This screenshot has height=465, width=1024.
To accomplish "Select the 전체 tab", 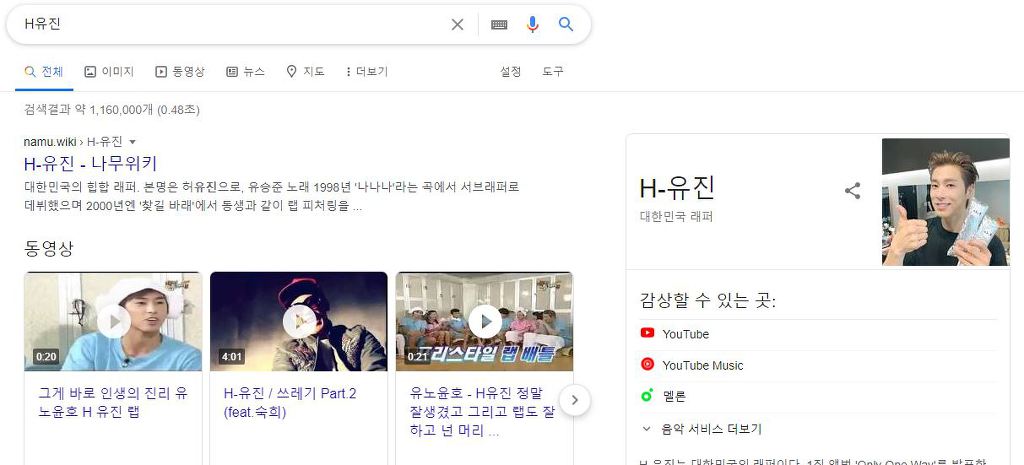I will point(44,72).
